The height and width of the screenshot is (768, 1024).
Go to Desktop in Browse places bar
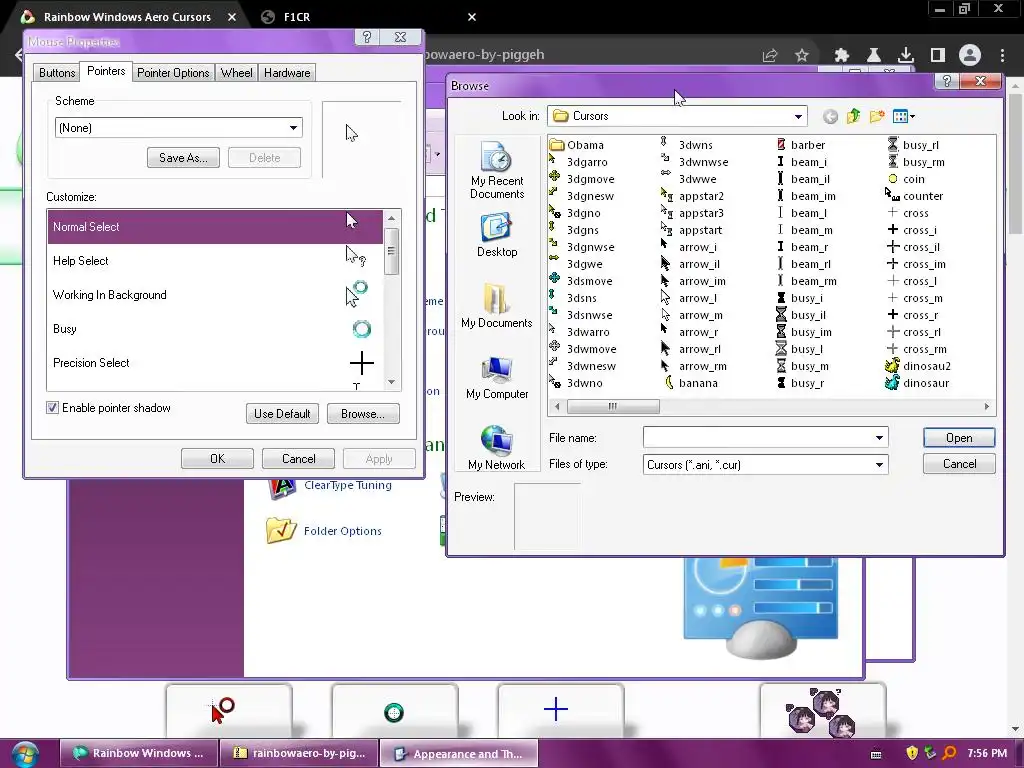click(496, 235)
